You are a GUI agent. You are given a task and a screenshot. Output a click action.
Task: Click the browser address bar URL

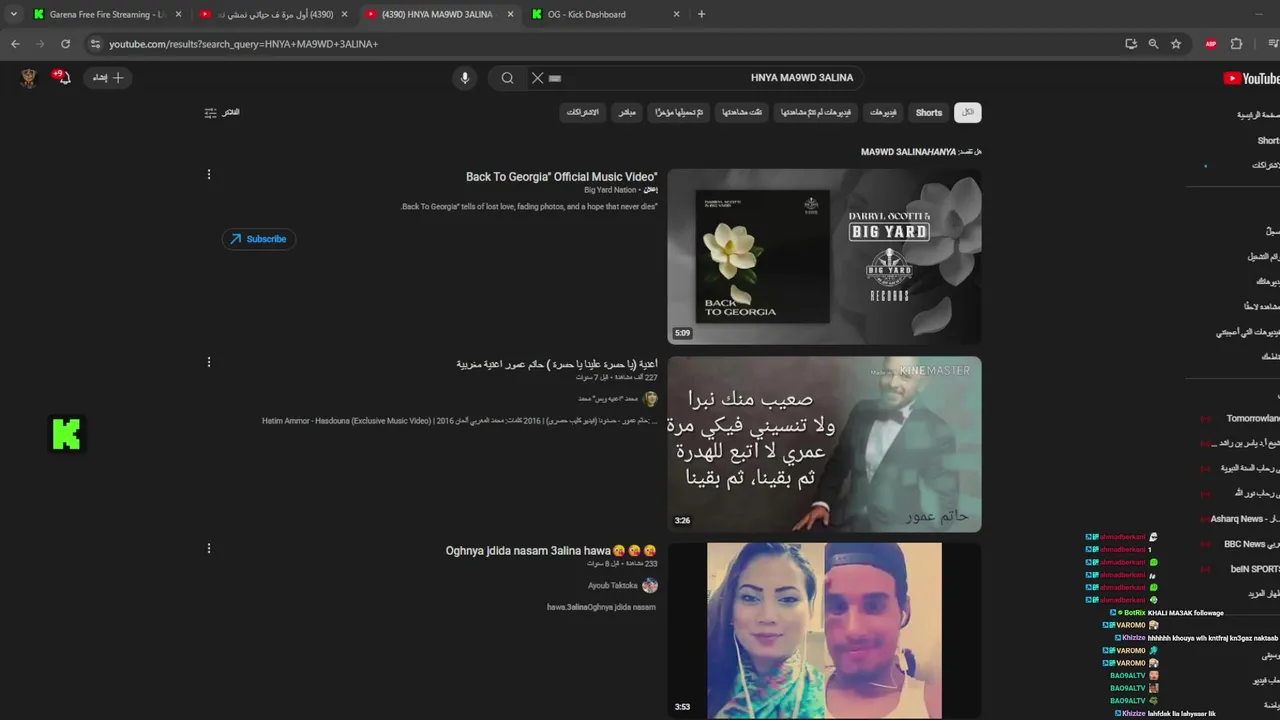243,44
